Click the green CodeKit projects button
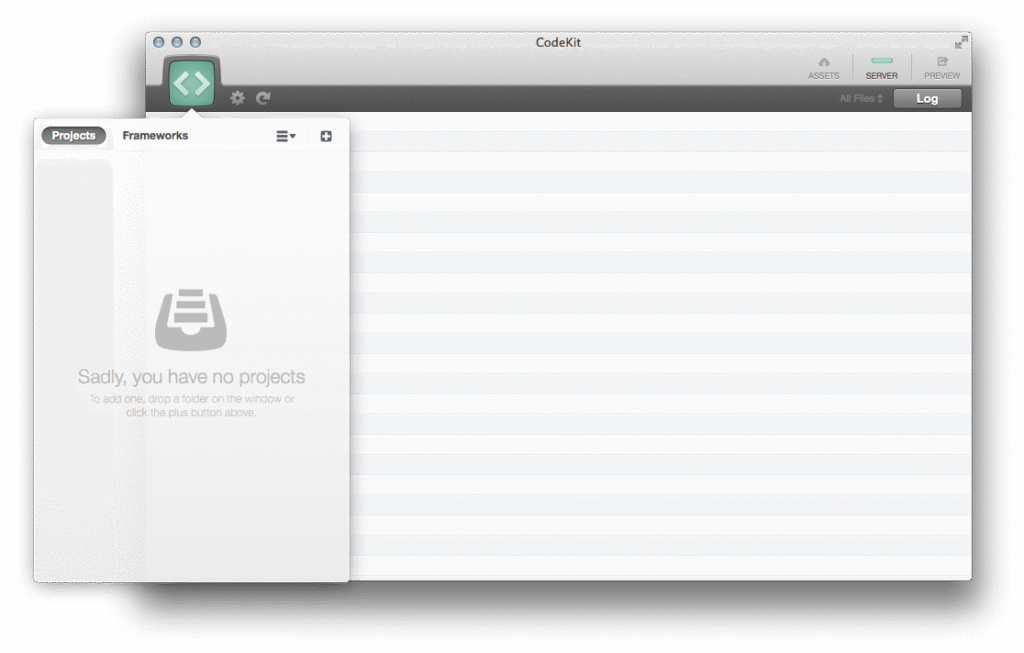Viewport: 1024px width, 653px height. [x=191, y=84]
